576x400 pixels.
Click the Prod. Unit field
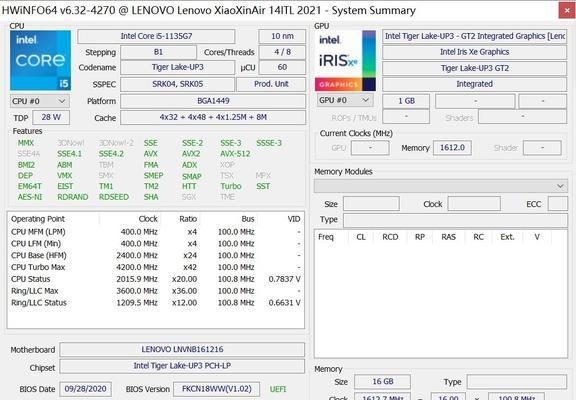[x=271, y=84]
